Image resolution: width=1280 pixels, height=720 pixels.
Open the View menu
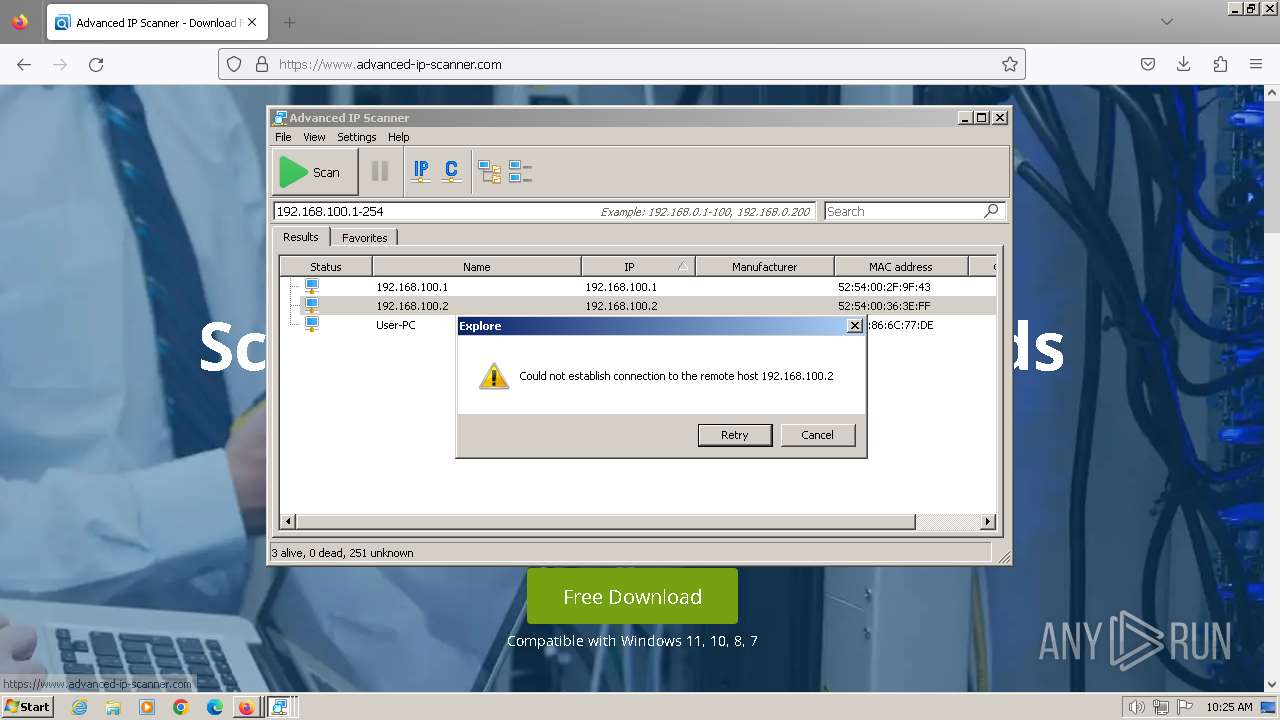[x=314, y=137]
